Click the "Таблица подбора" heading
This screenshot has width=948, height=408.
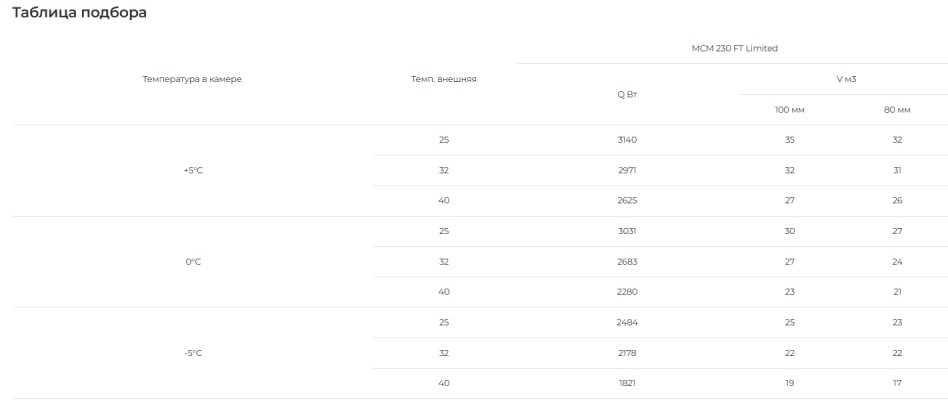(x=80, y=12)
